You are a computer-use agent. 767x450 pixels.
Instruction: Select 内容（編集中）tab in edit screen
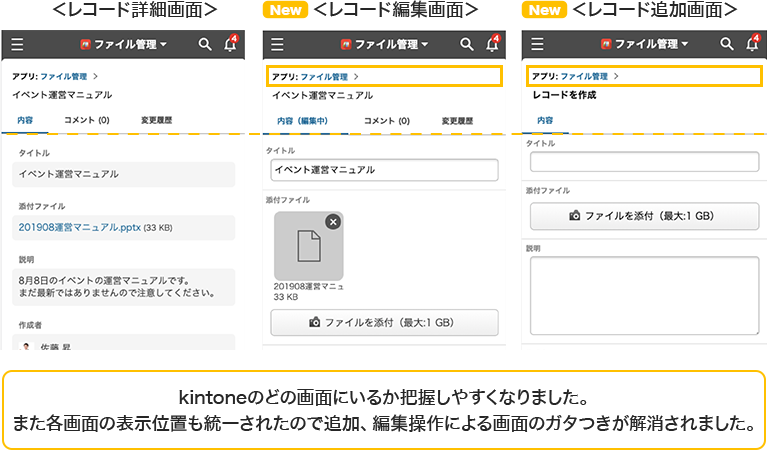[x=303, y=121]
